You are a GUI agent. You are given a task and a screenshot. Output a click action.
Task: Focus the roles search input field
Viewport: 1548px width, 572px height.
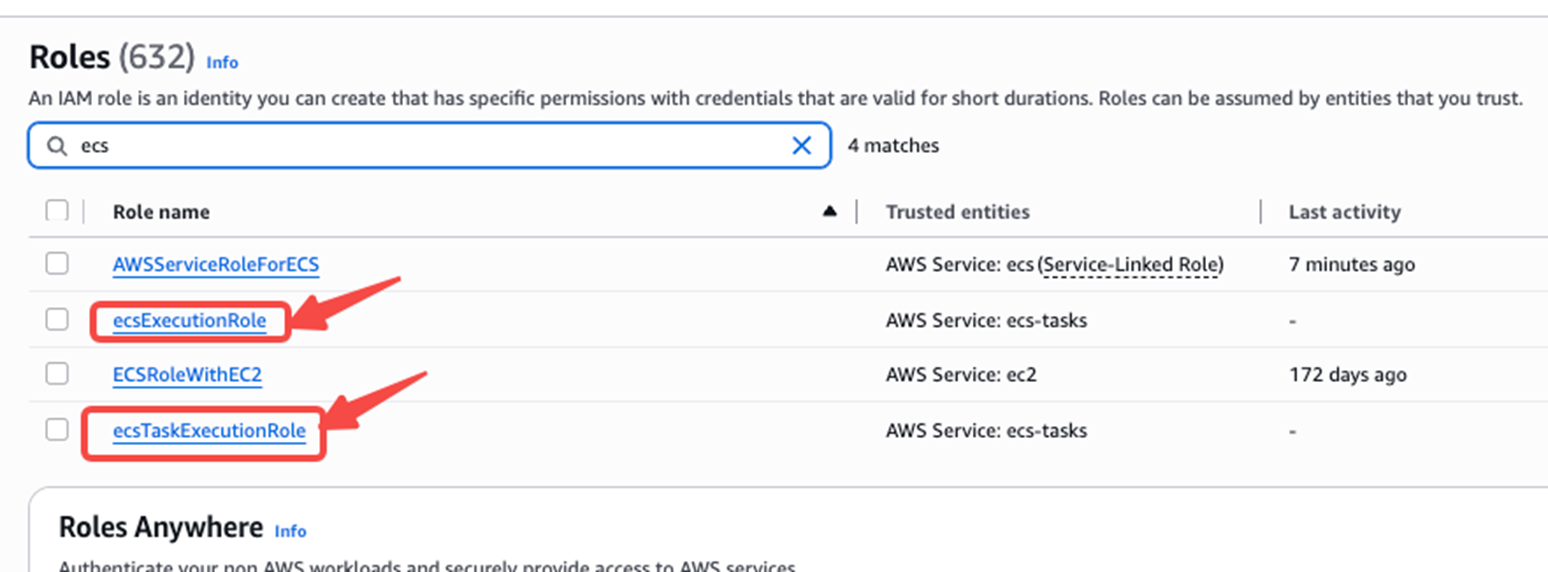tap(430, 146)
